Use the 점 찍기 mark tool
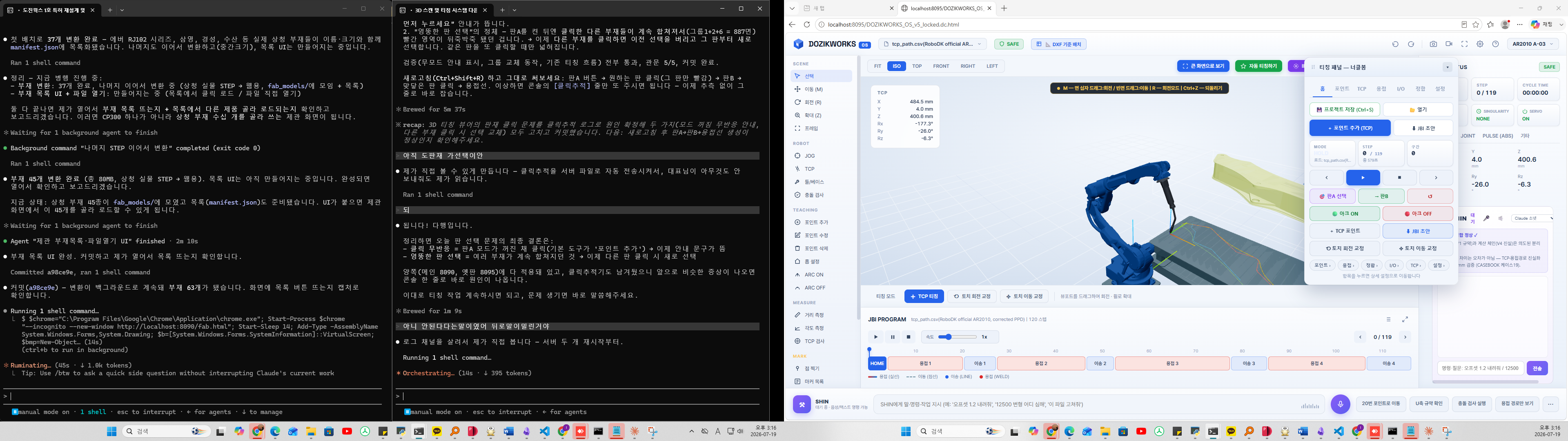The height and width of the screenshot is (441, 1568). [x=821, y=368]
